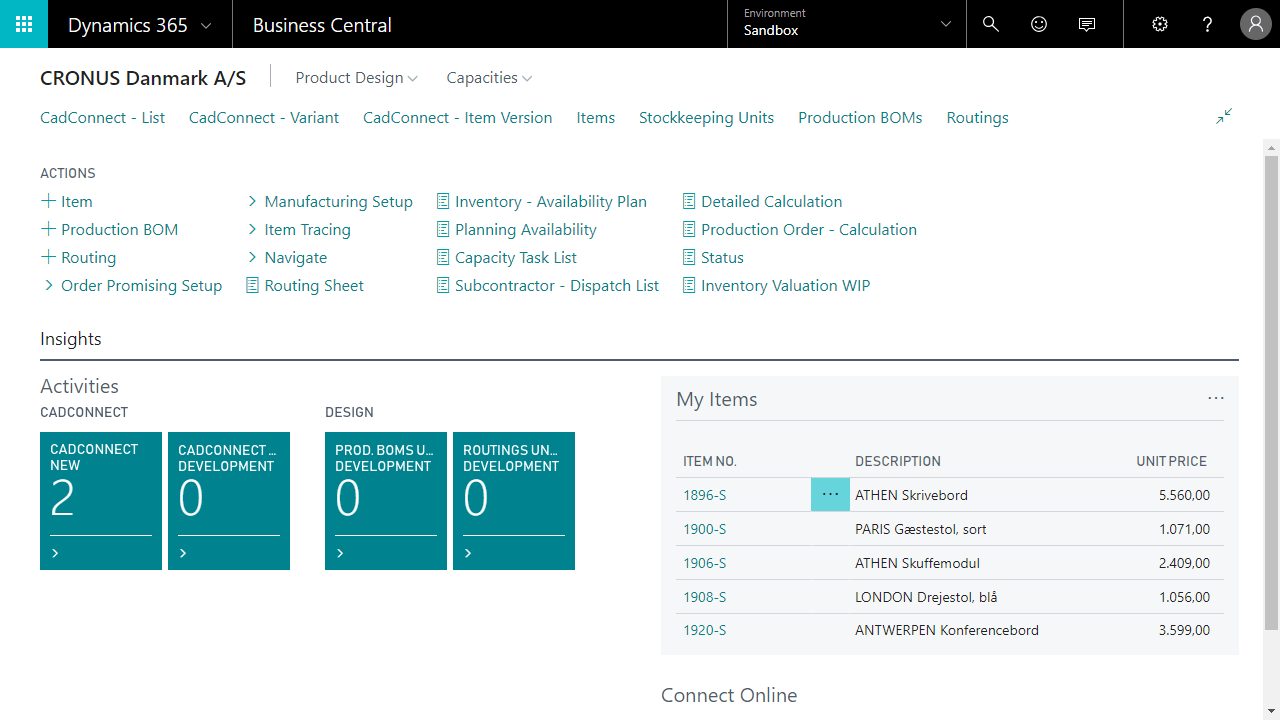Click the Business Central title
This screenshot has height=720, width=1280.
[322, 25]
